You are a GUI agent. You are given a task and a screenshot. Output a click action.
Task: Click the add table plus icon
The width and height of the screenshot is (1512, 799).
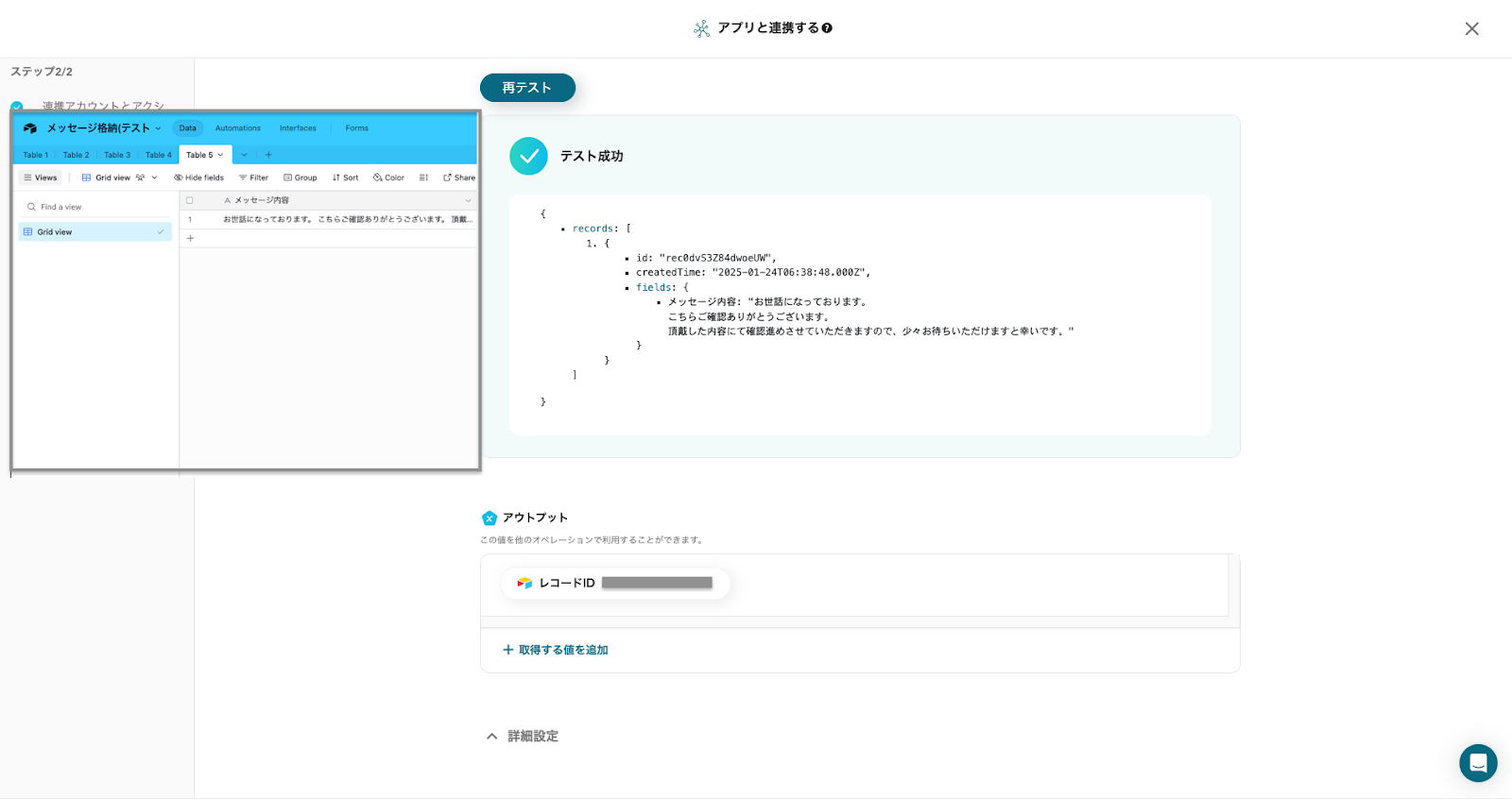point(268,155)
